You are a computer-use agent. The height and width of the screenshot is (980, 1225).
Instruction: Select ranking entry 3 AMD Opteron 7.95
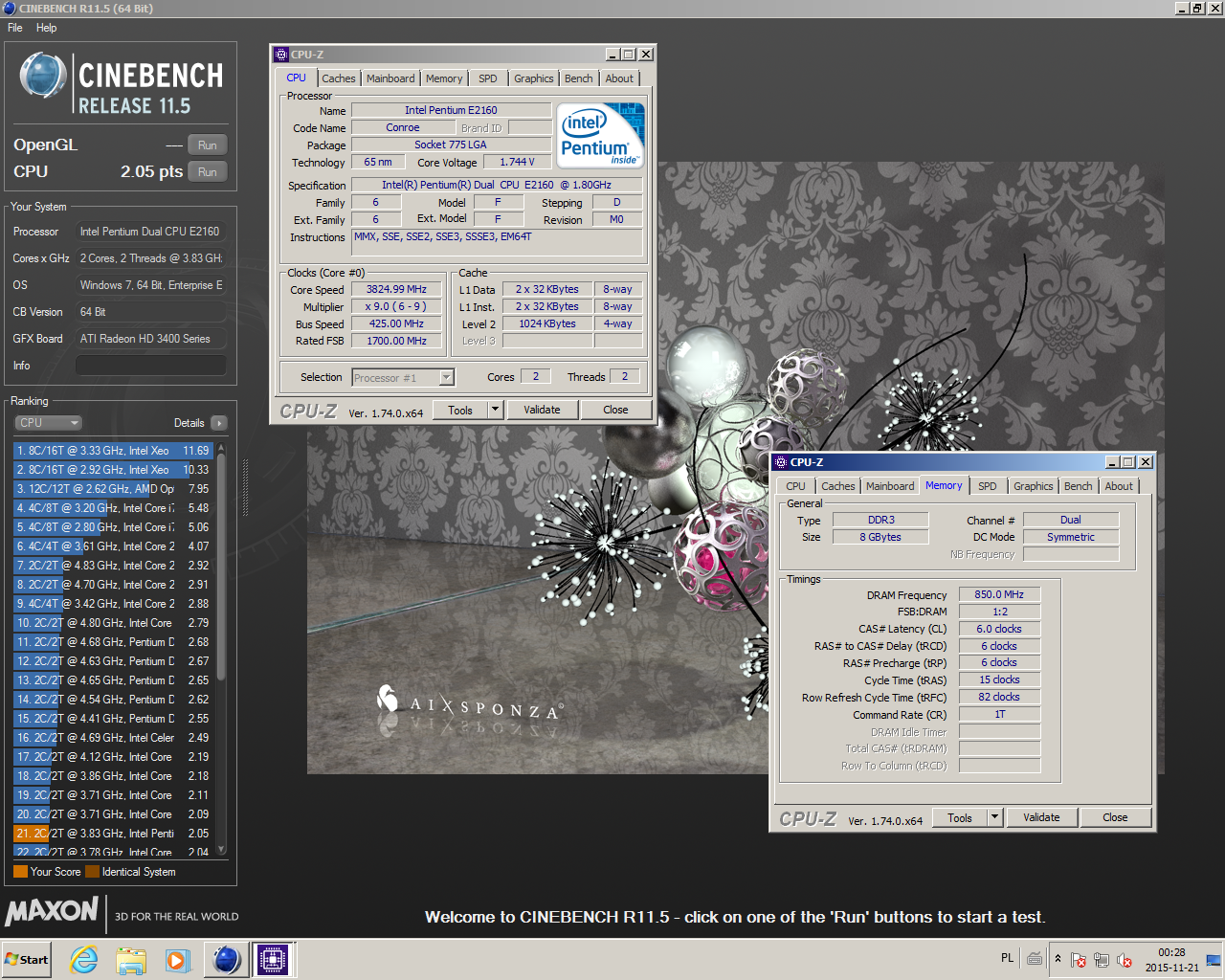click(x=113, y=489)
